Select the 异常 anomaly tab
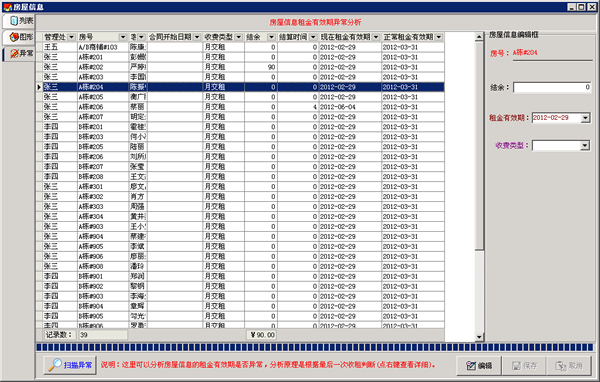 [19, 54]
